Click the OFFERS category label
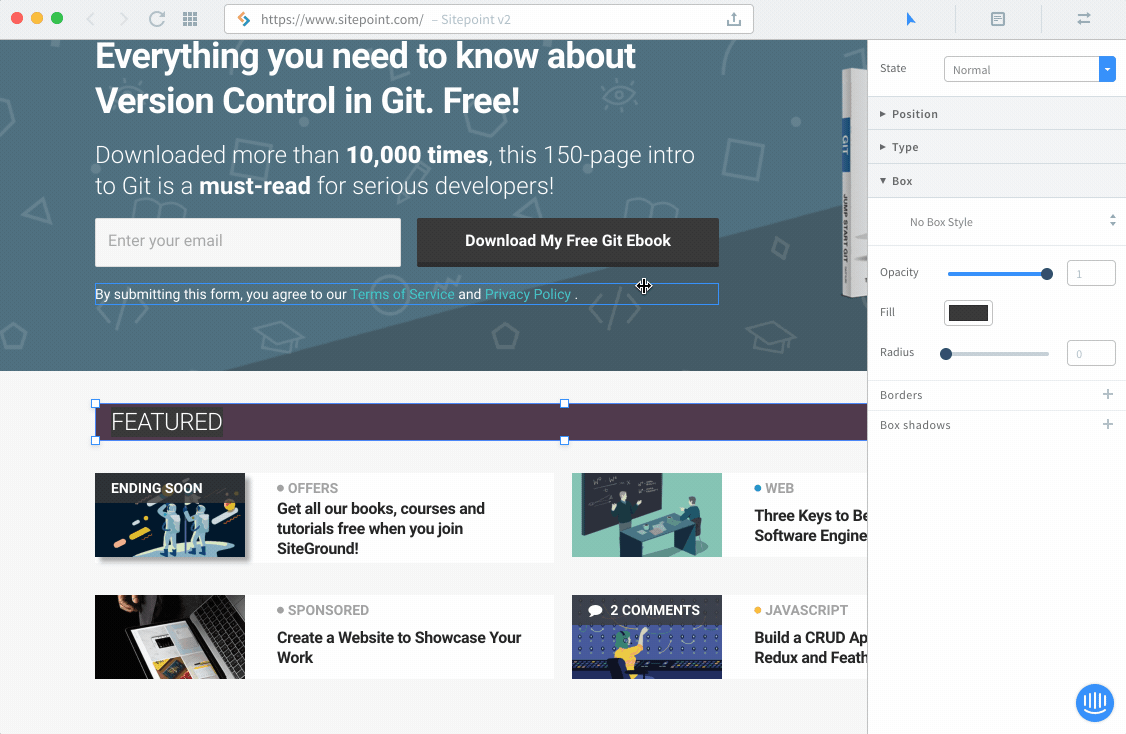The width and height of the screenshot is (1126, 734). click(x=312, y=488)
